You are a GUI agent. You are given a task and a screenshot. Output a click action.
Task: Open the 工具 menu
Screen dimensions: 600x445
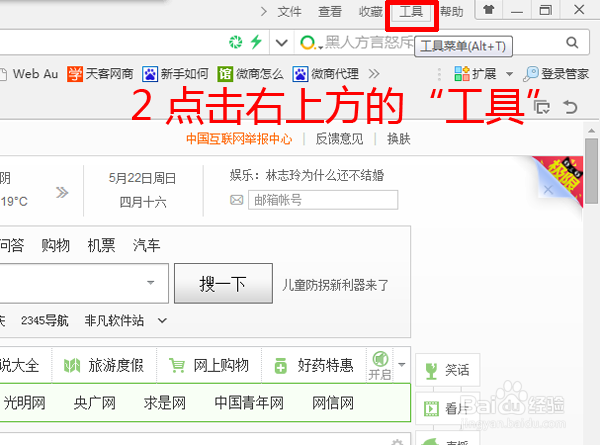pyautogui.click(x=411, y=12)
